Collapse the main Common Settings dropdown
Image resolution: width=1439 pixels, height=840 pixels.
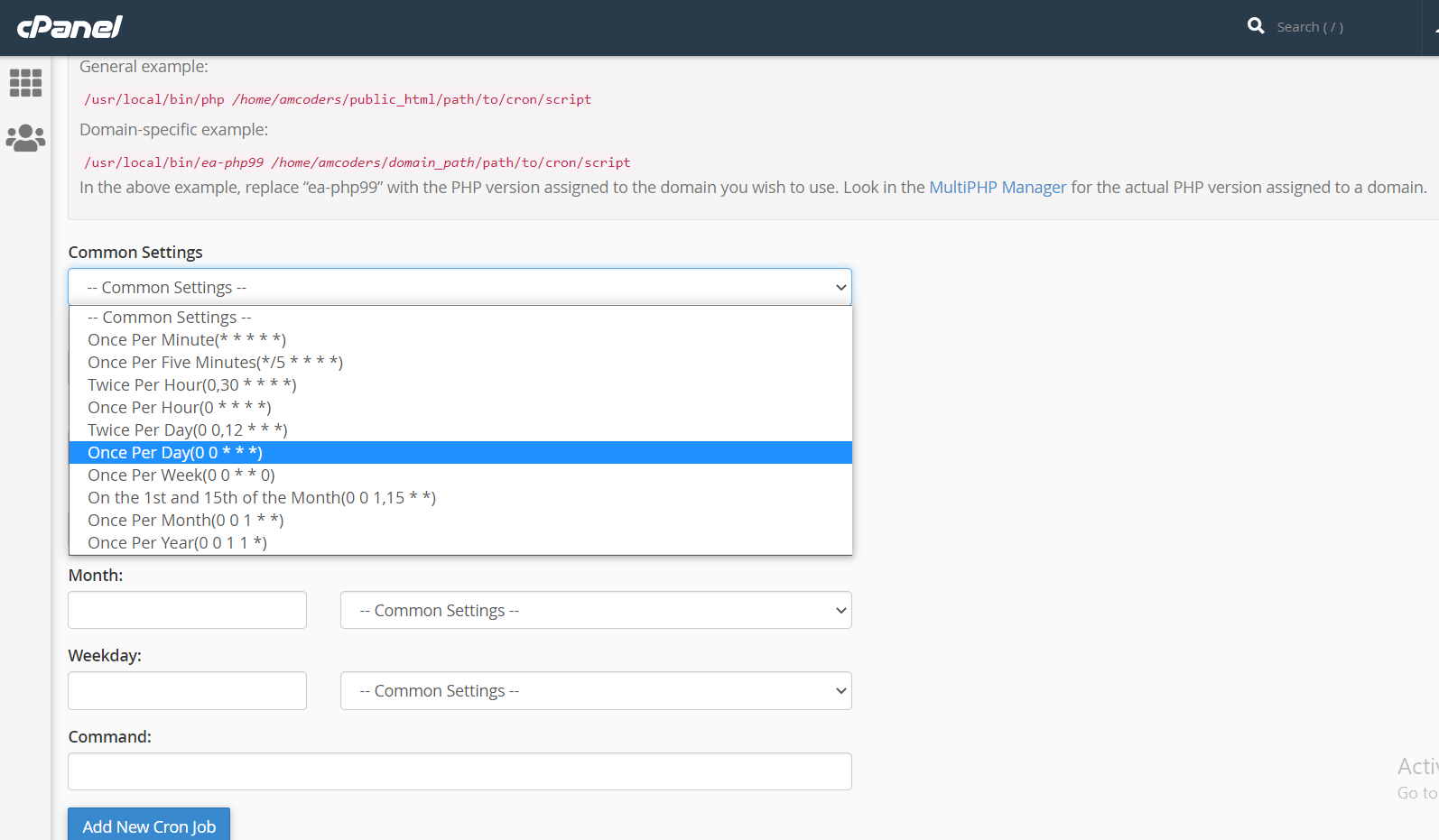460,287
